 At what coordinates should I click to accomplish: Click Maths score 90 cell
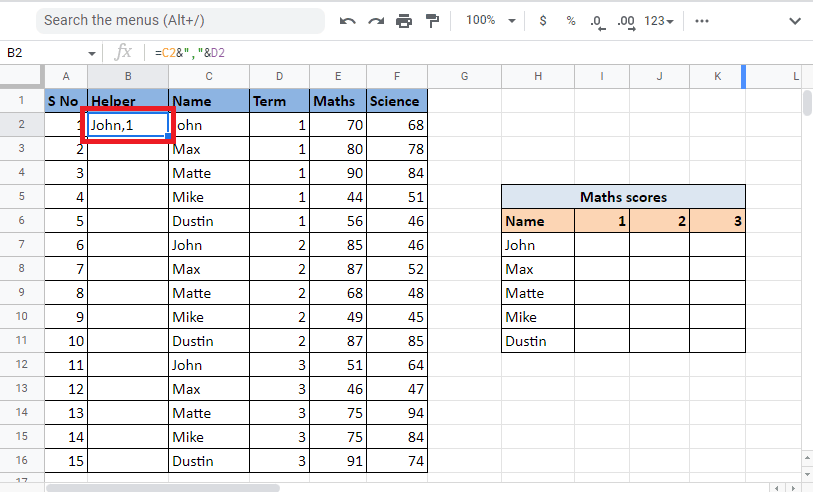[x=338, y=173]
